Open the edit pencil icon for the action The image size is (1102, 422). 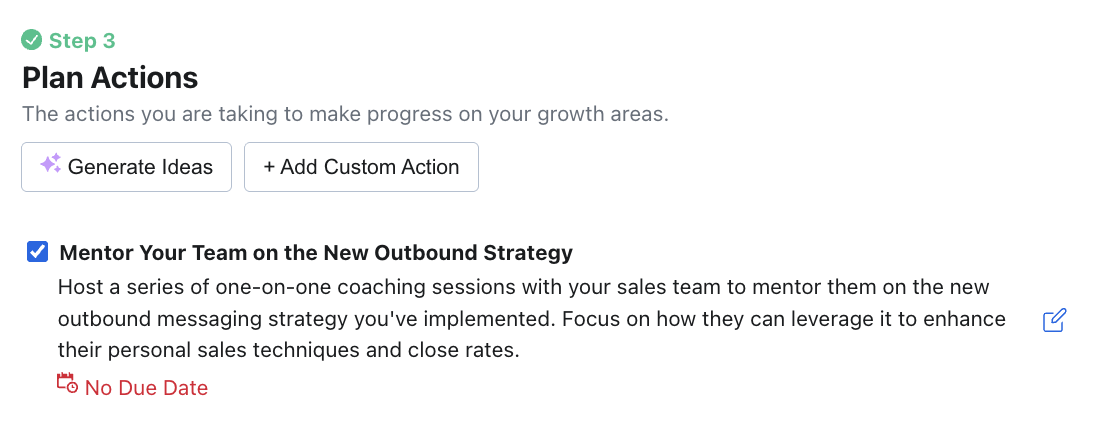pyautogui.click(x=1054, y=321)
